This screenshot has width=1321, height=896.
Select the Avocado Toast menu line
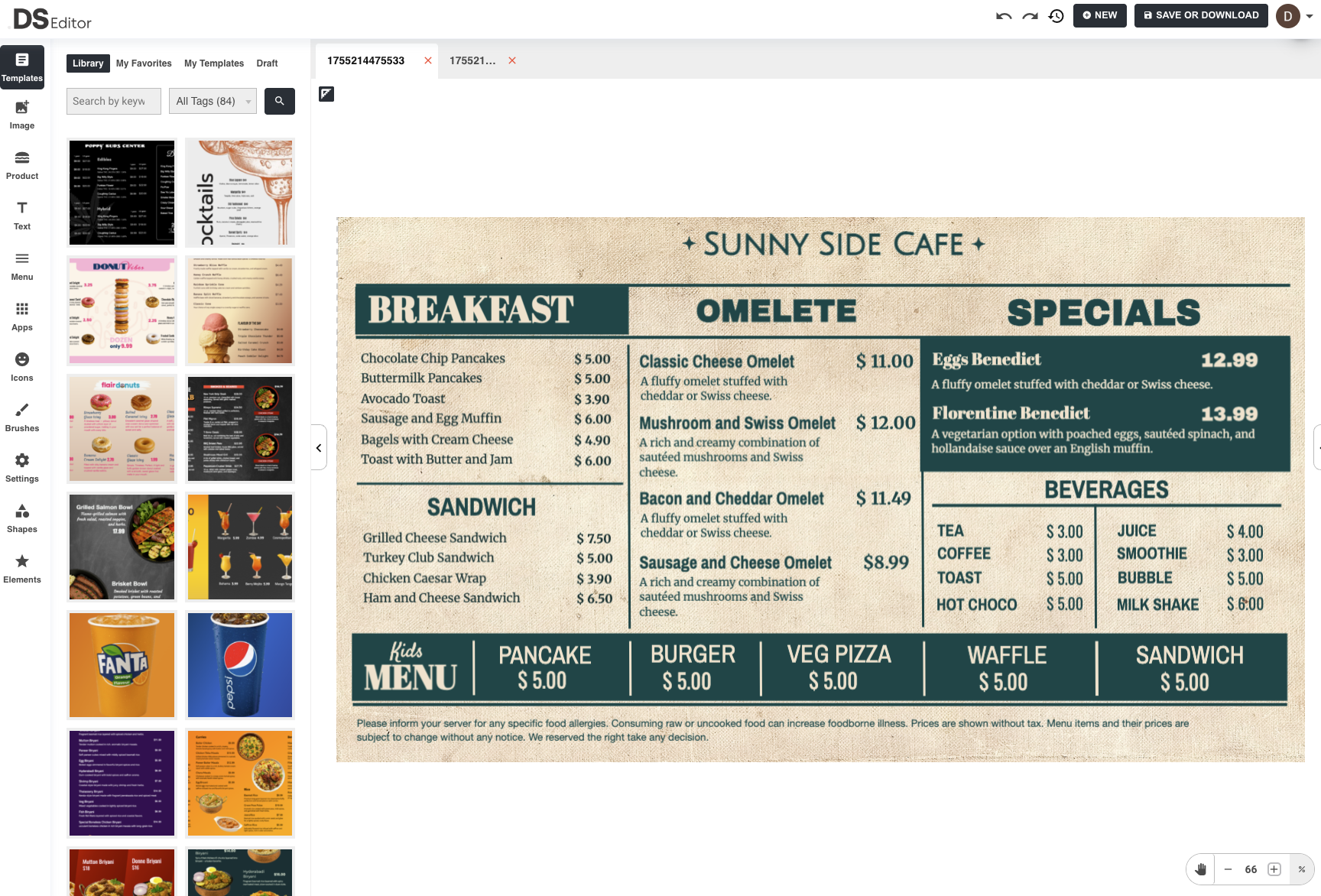pyautogui.click(x=403, y=398)
